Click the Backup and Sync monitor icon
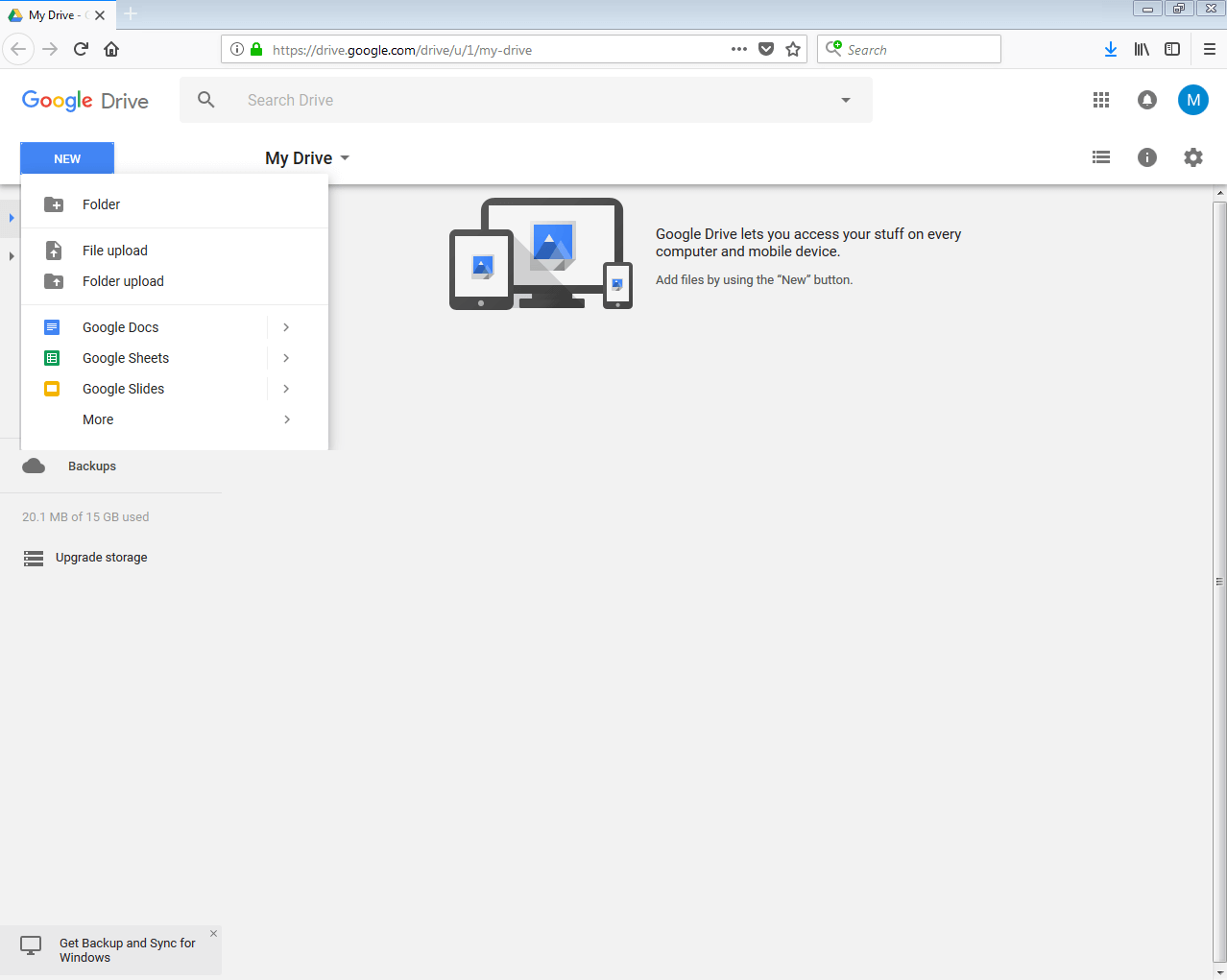Image resolution: width=1227 pixels, height=980 pixels. point(31,945)
